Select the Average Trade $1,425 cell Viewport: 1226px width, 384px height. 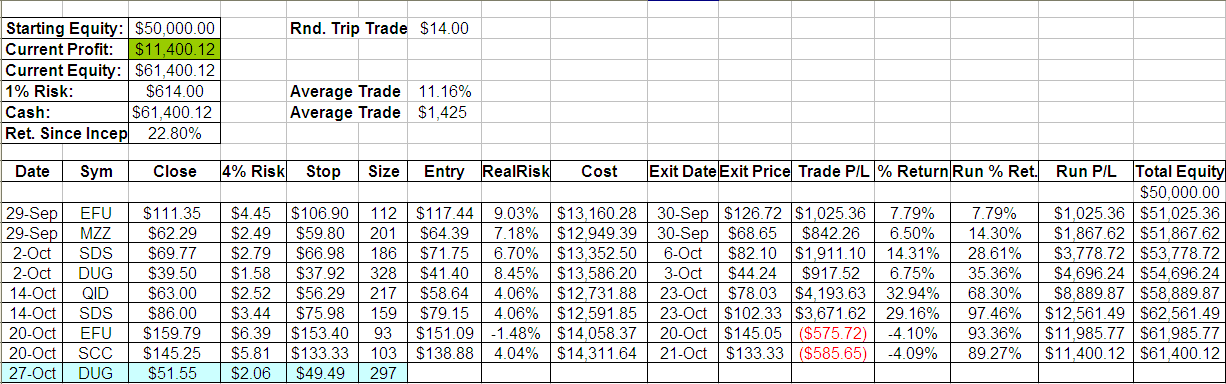444,112
